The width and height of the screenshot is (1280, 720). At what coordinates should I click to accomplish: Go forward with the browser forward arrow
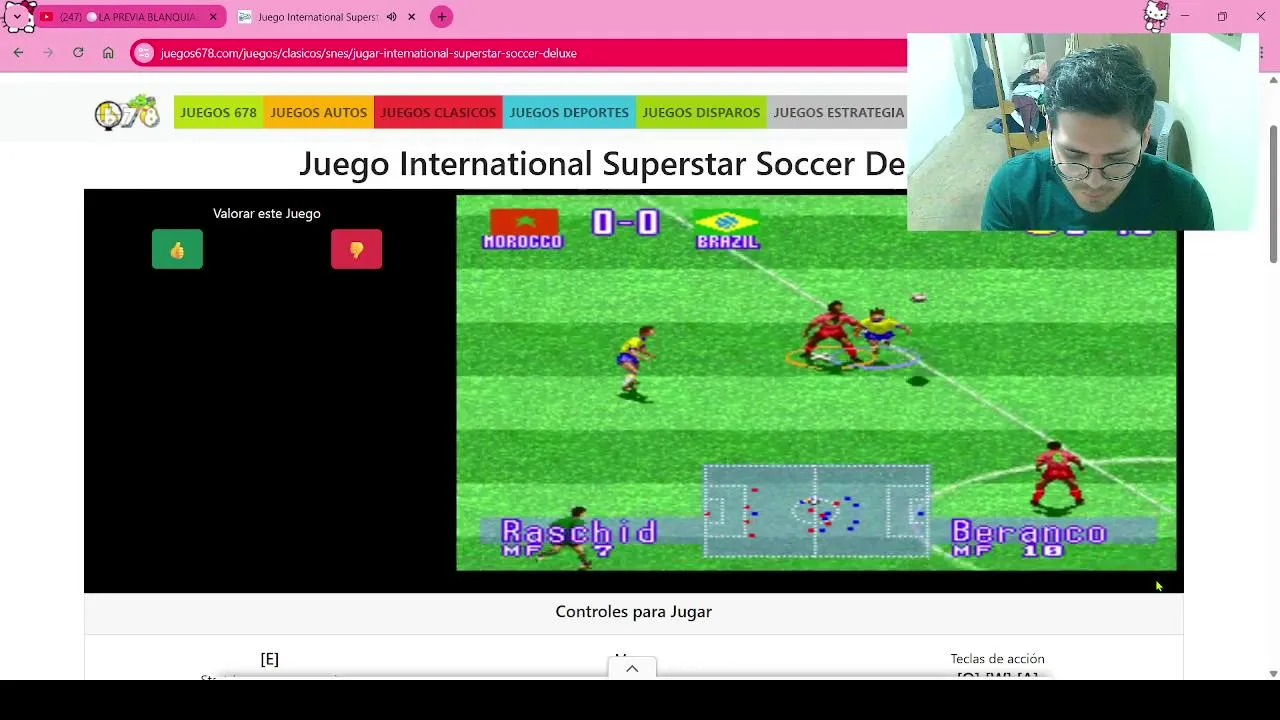(48, 53)
